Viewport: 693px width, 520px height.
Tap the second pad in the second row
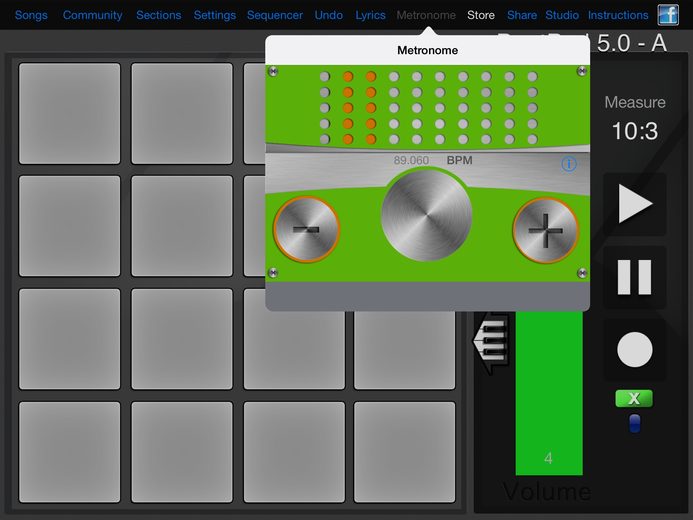[182, 226]
